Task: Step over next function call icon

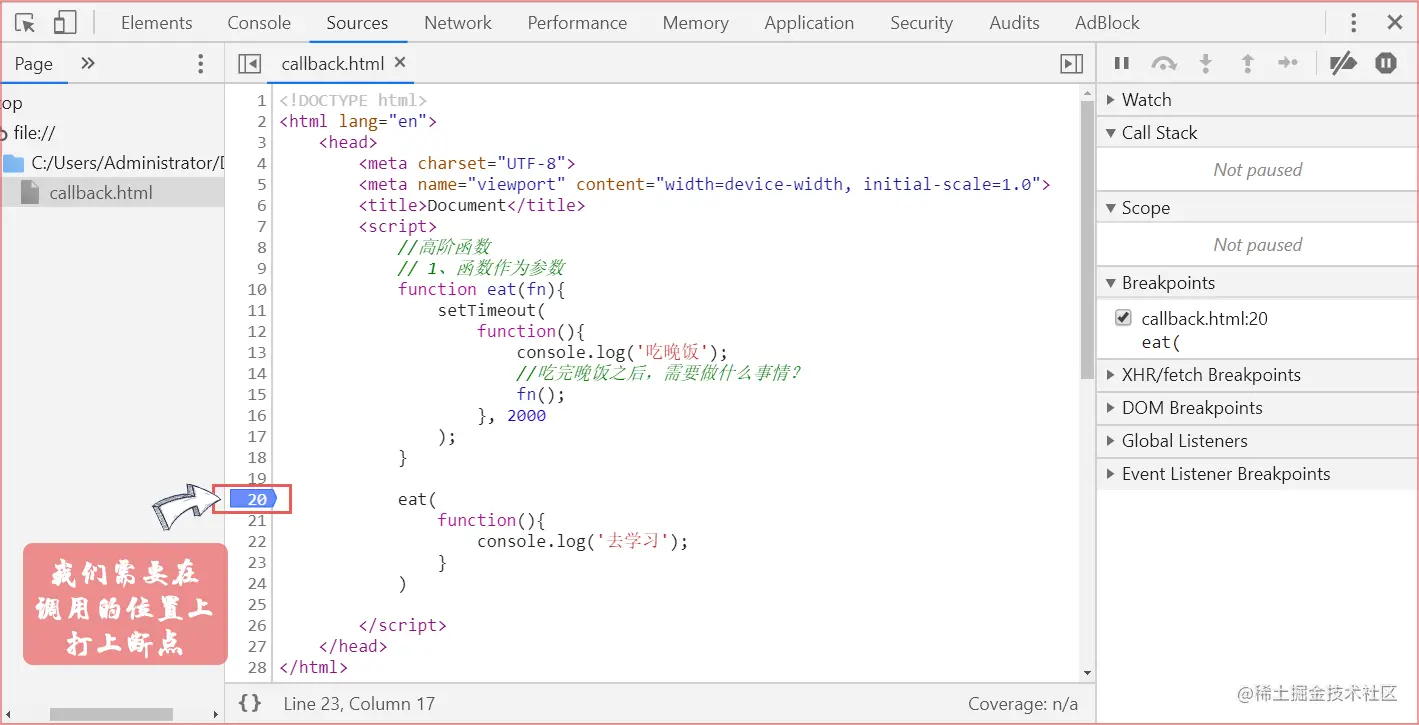Action: pos(1164,64)
